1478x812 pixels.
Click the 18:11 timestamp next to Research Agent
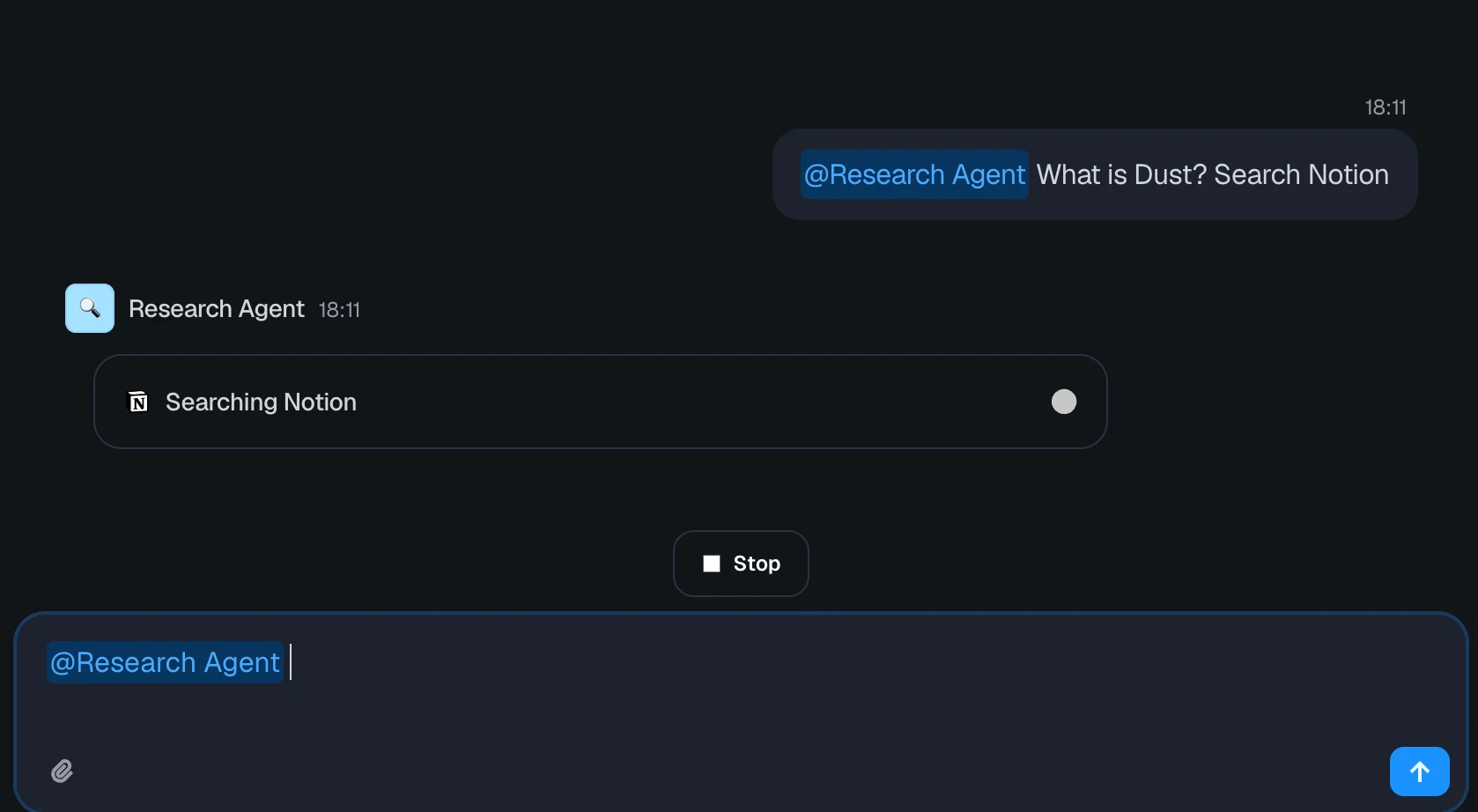coord(340,309)
